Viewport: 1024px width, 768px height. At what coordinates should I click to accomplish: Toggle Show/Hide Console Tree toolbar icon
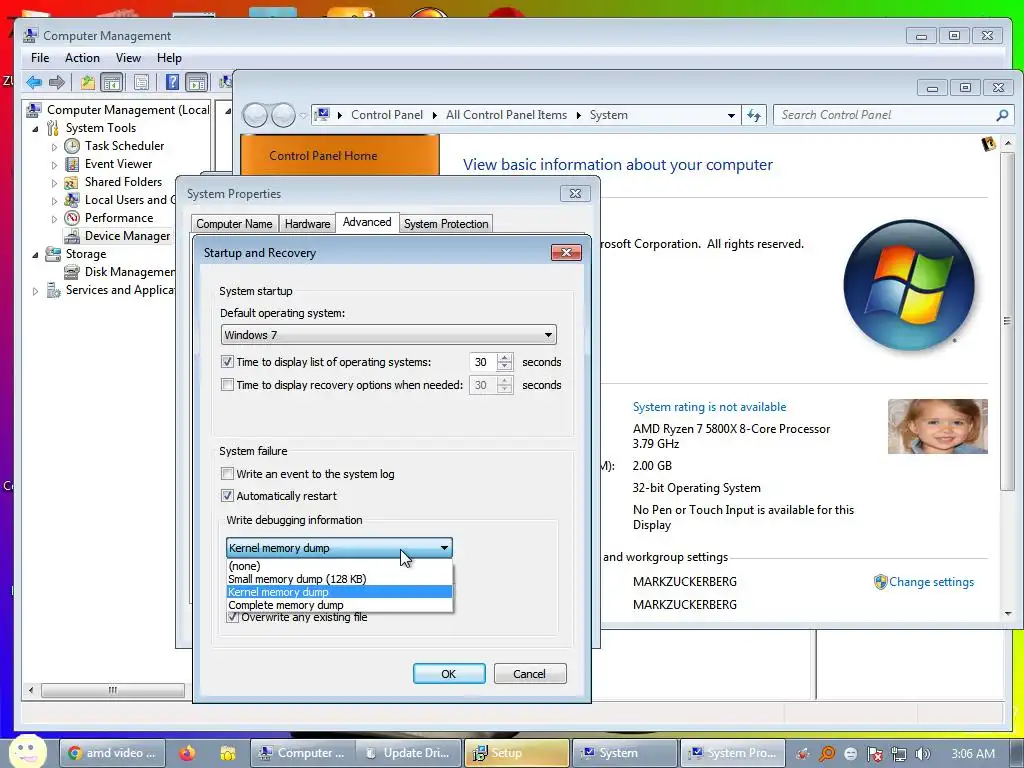coord(112,82)
